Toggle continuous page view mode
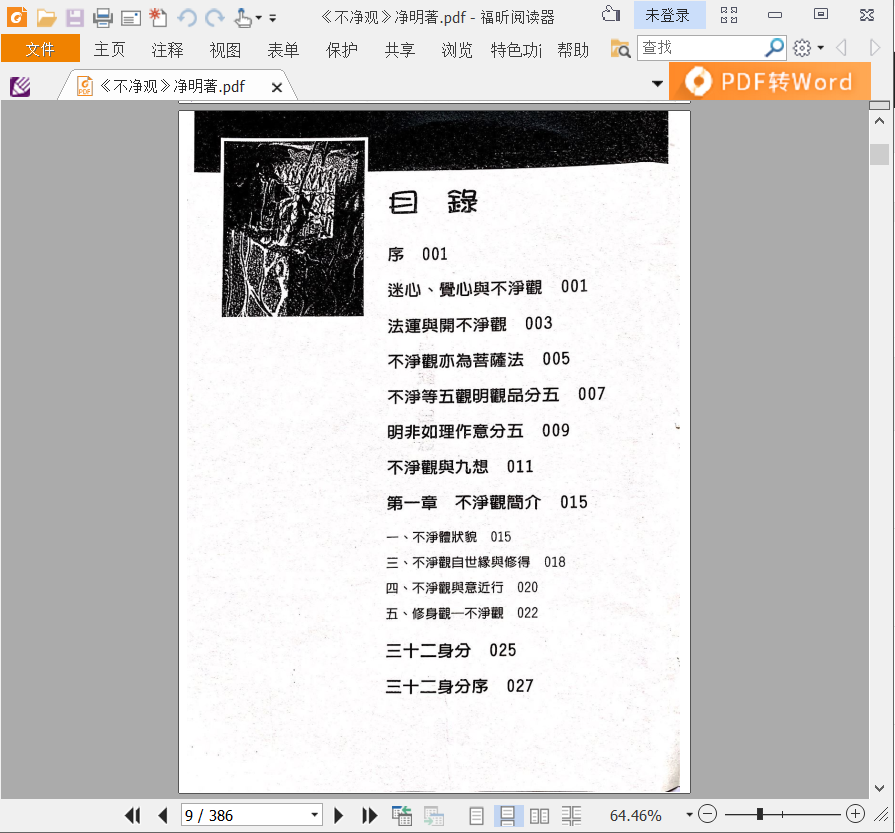This screenshot has height=833, width=895. (x=507, y=816)
